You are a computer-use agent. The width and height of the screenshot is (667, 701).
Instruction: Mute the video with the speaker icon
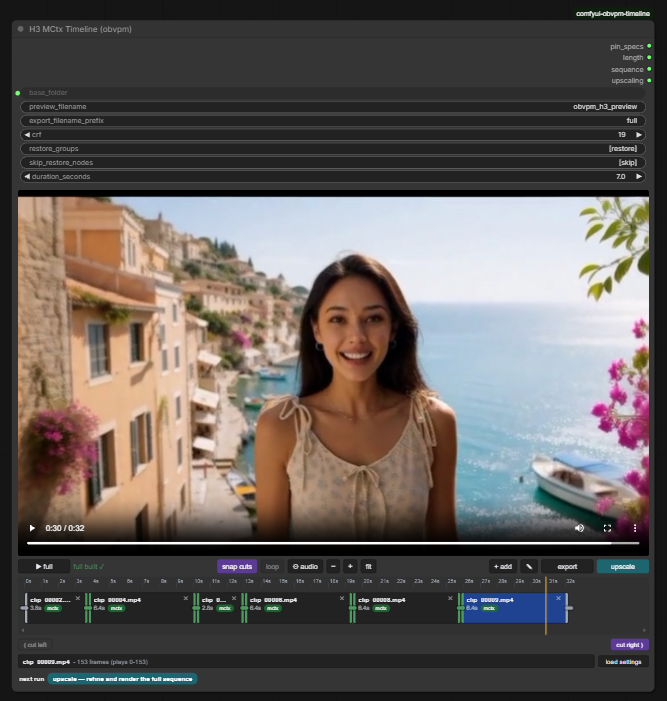pyautogui.click(x=579, y=528)
